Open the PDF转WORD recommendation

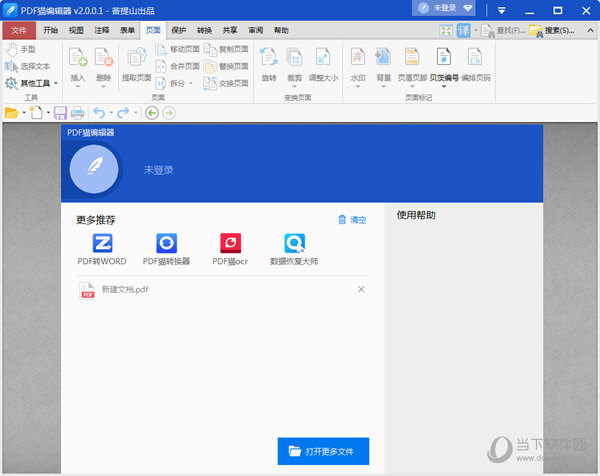click(x=102, y=249)
